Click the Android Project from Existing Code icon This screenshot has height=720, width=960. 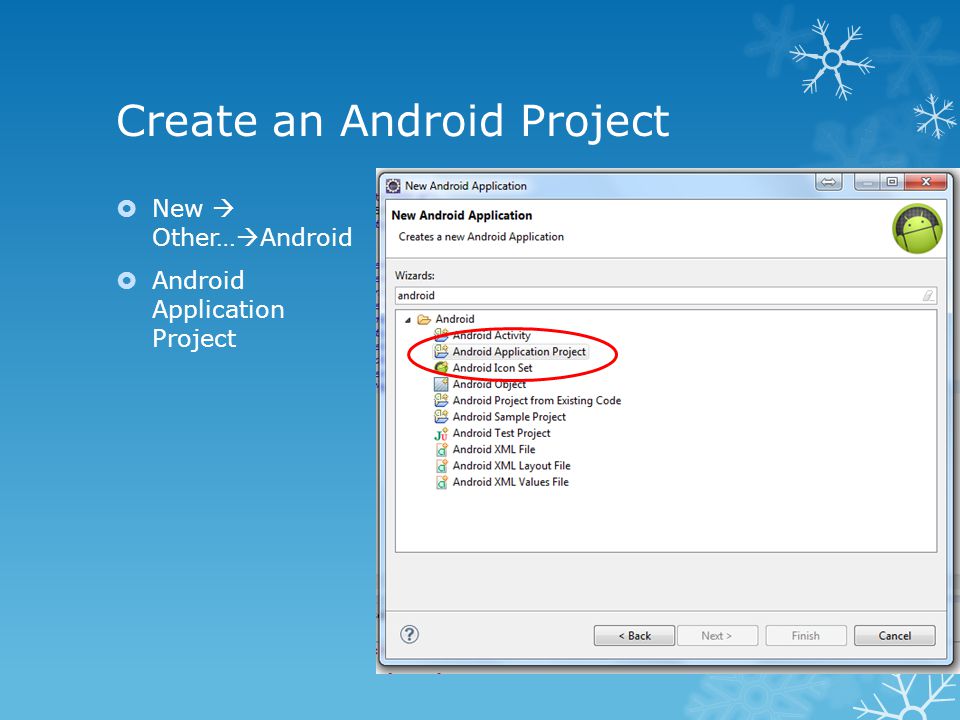coord(441,400)
